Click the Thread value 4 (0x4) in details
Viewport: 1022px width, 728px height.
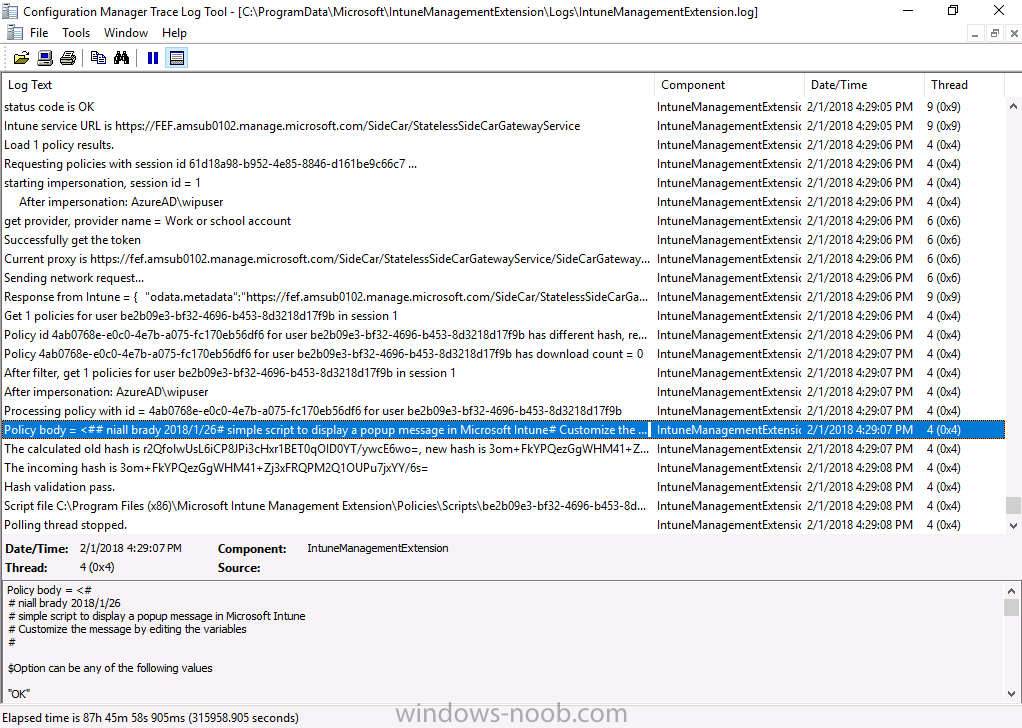tap(97, 568)
